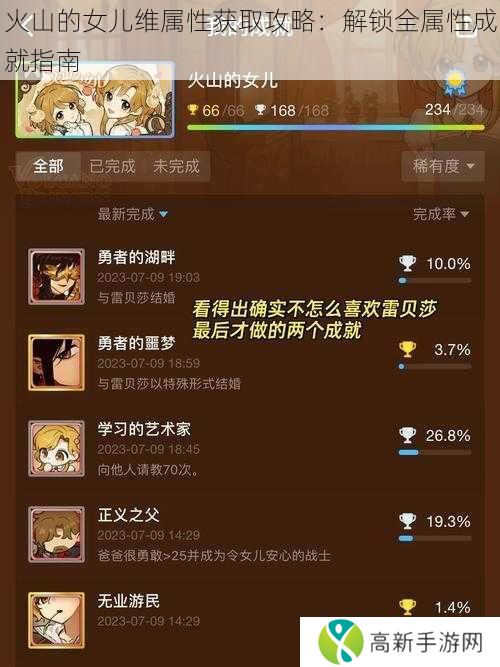
Task: Expand the 完成率 sort dropdown
Action: (441, 214)
